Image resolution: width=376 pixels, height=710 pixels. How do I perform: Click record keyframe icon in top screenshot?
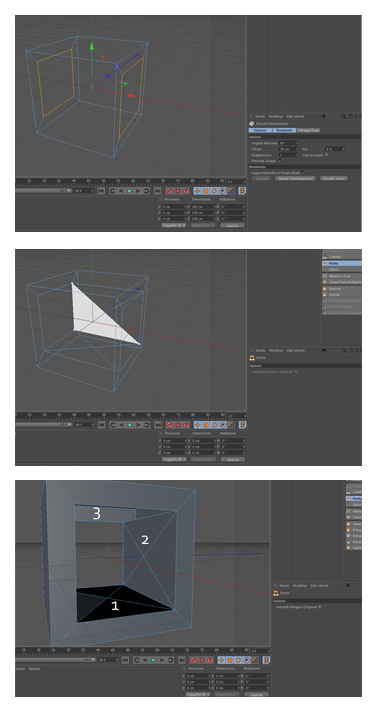pyautogui.click(x=169, y=191)
